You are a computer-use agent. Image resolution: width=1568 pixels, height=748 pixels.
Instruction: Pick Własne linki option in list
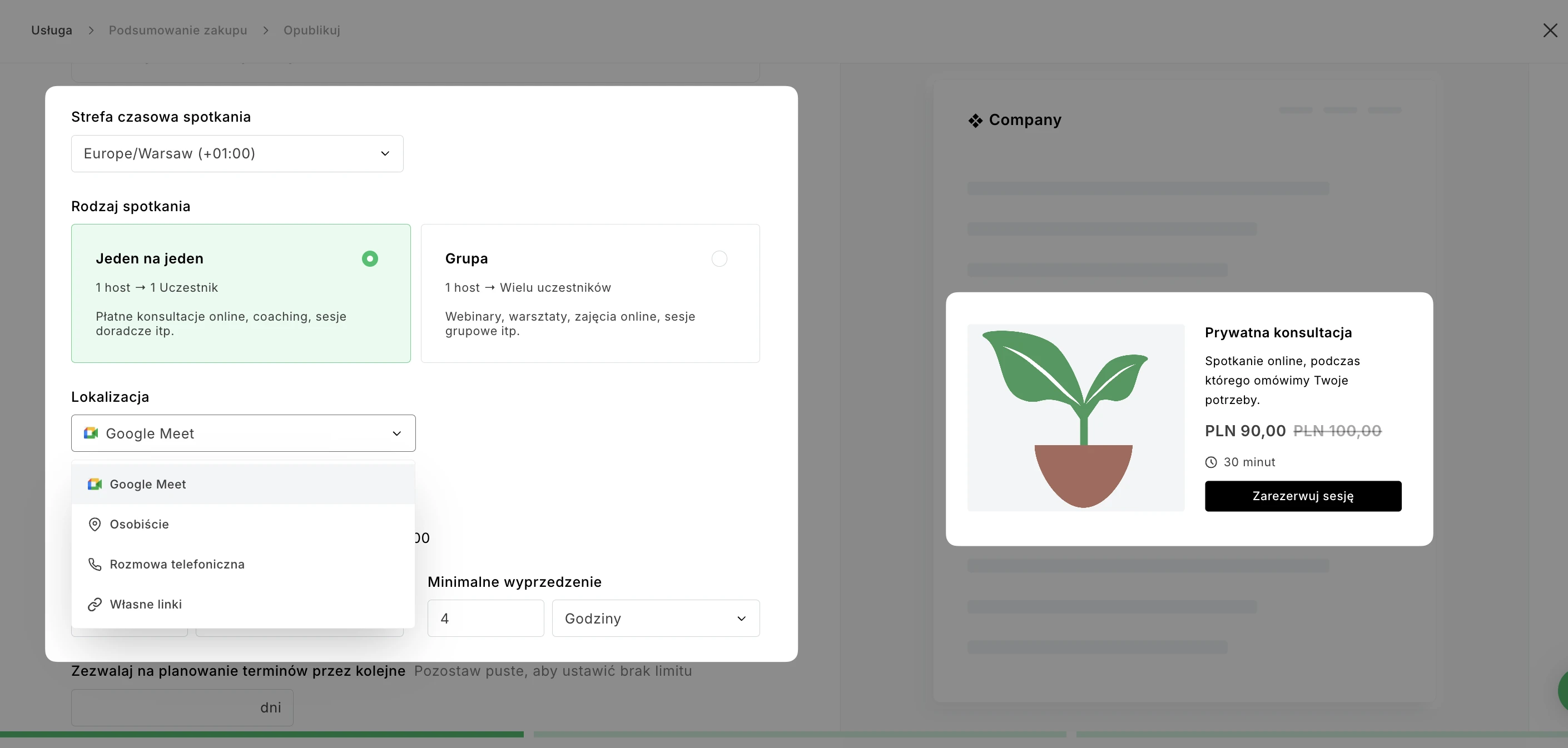point(146,605)
